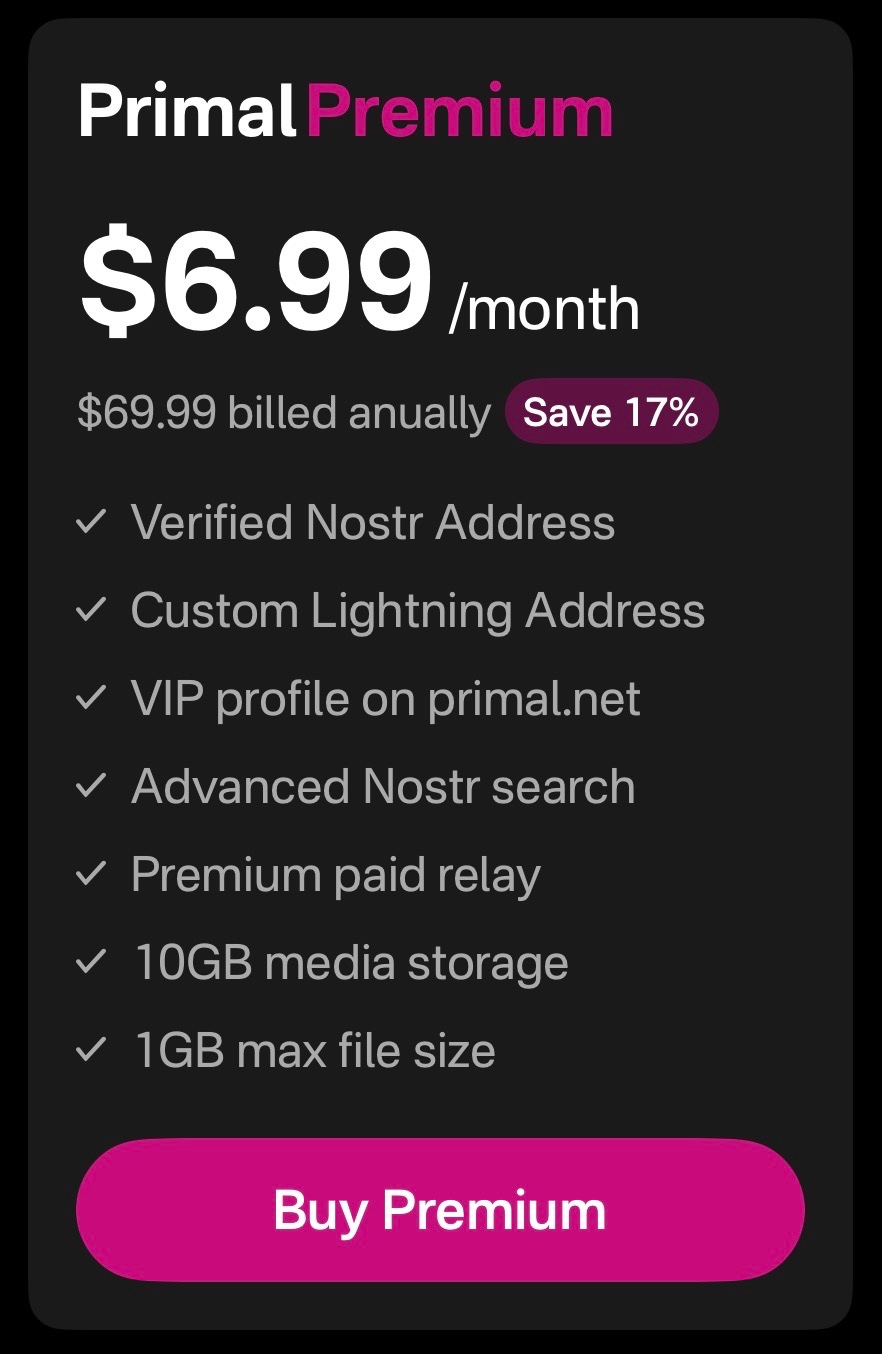Click the Premium paid relay feature text
Screen dimensions: 882x1354
(336, 875)
